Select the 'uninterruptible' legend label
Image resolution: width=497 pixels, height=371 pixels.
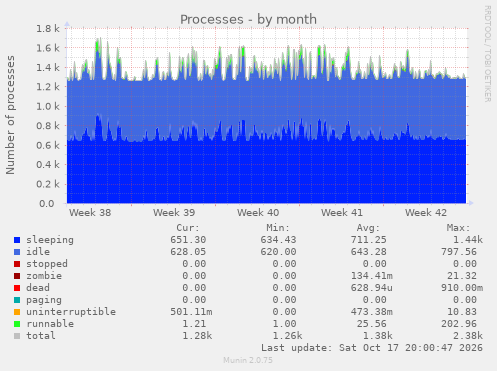pos(71,312)
